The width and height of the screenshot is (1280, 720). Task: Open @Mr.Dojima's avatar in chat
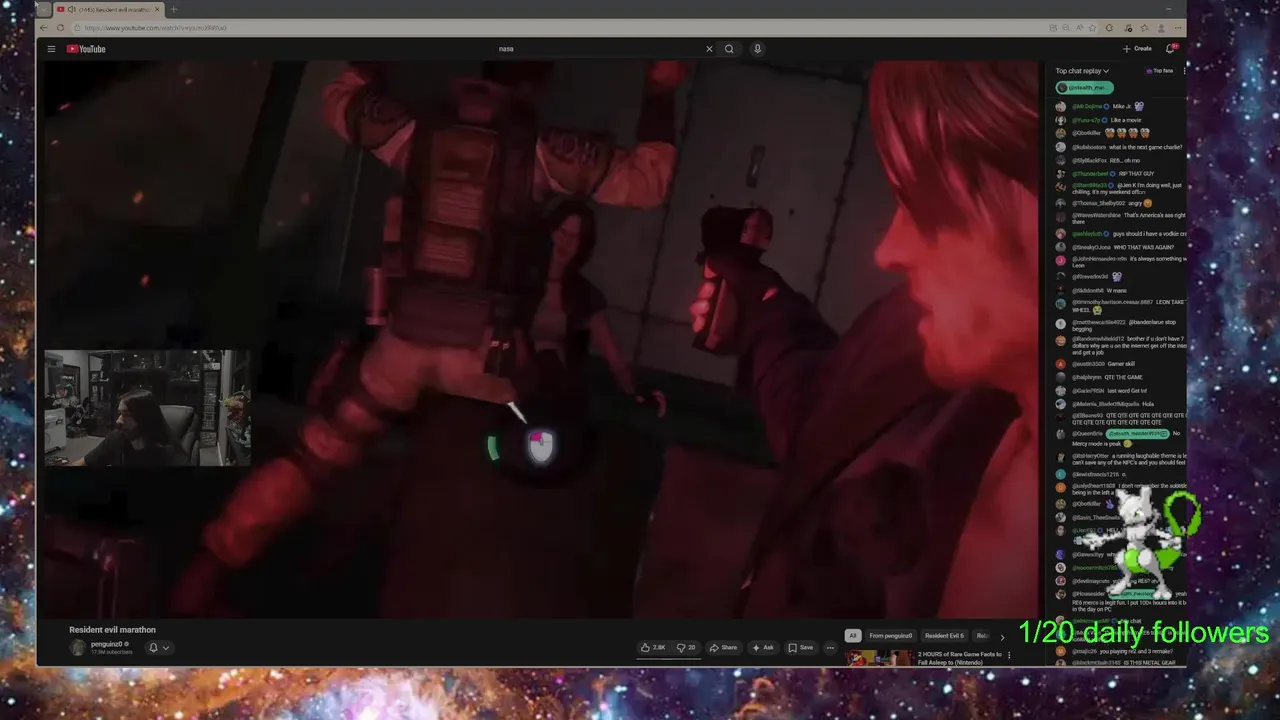pyautogui.click(x=1061, y=106)
